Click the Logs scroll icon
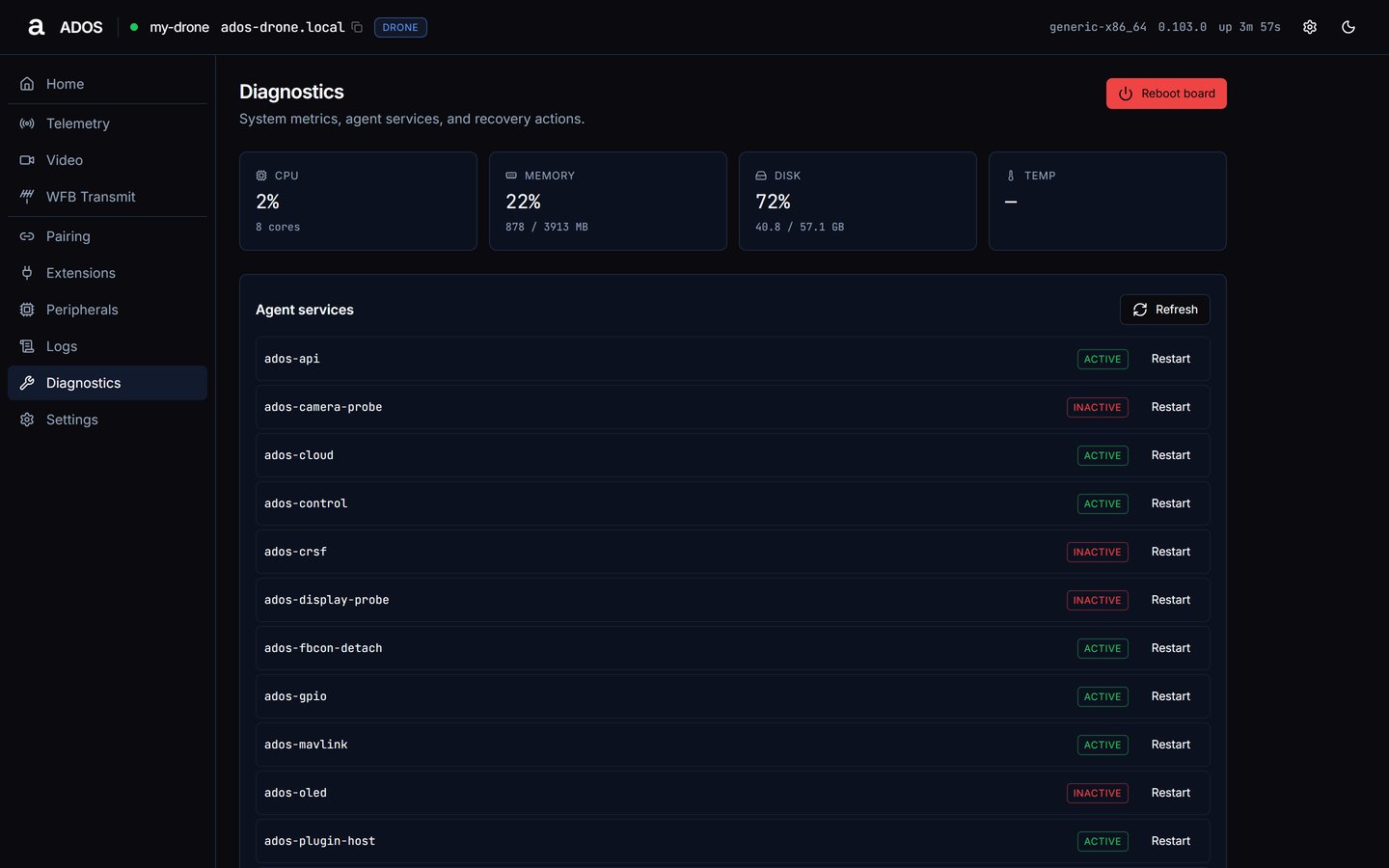Screen dimensions: 1389x868 27,346
